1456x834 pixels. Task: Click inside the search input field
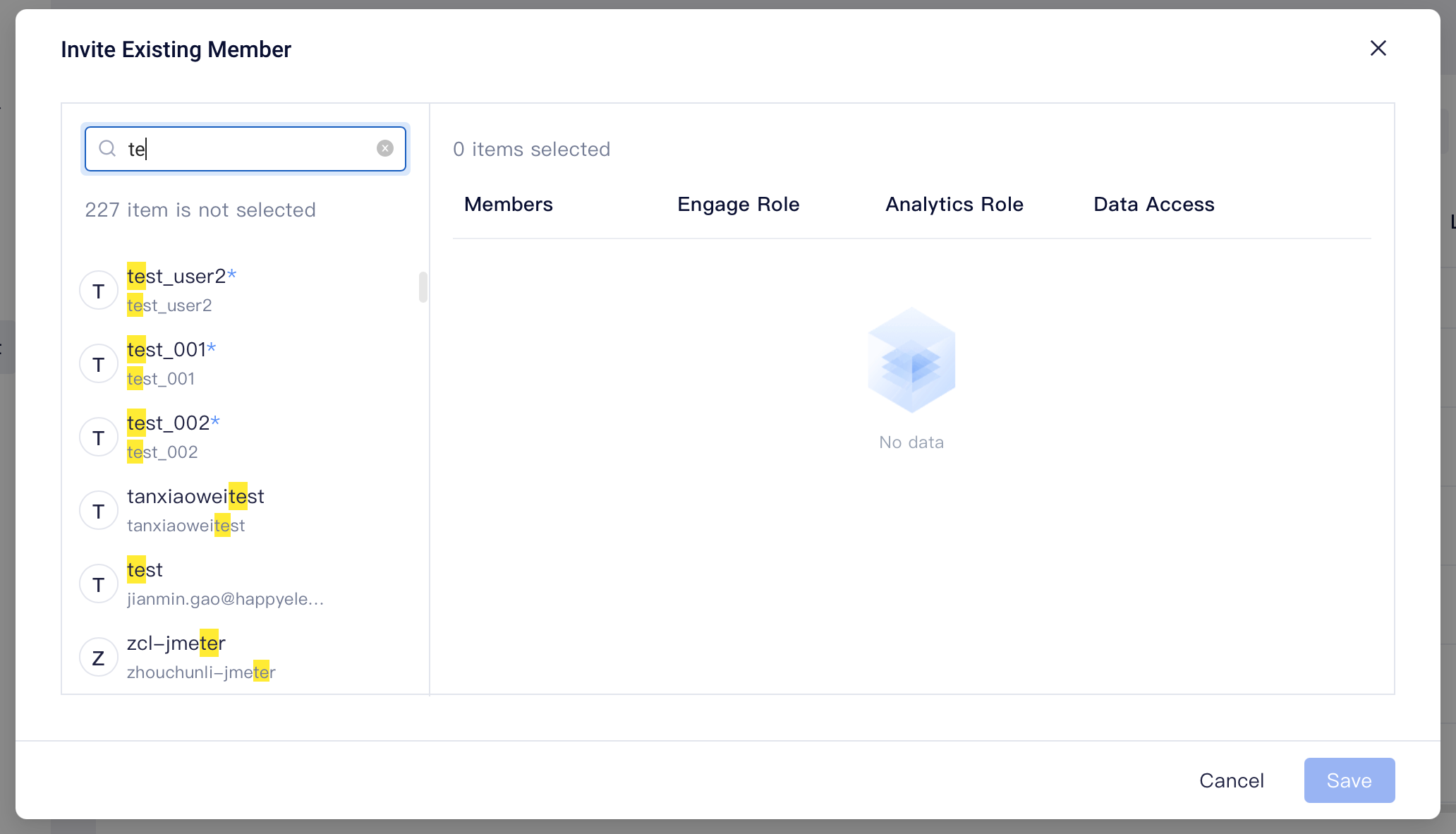(247, 149)
